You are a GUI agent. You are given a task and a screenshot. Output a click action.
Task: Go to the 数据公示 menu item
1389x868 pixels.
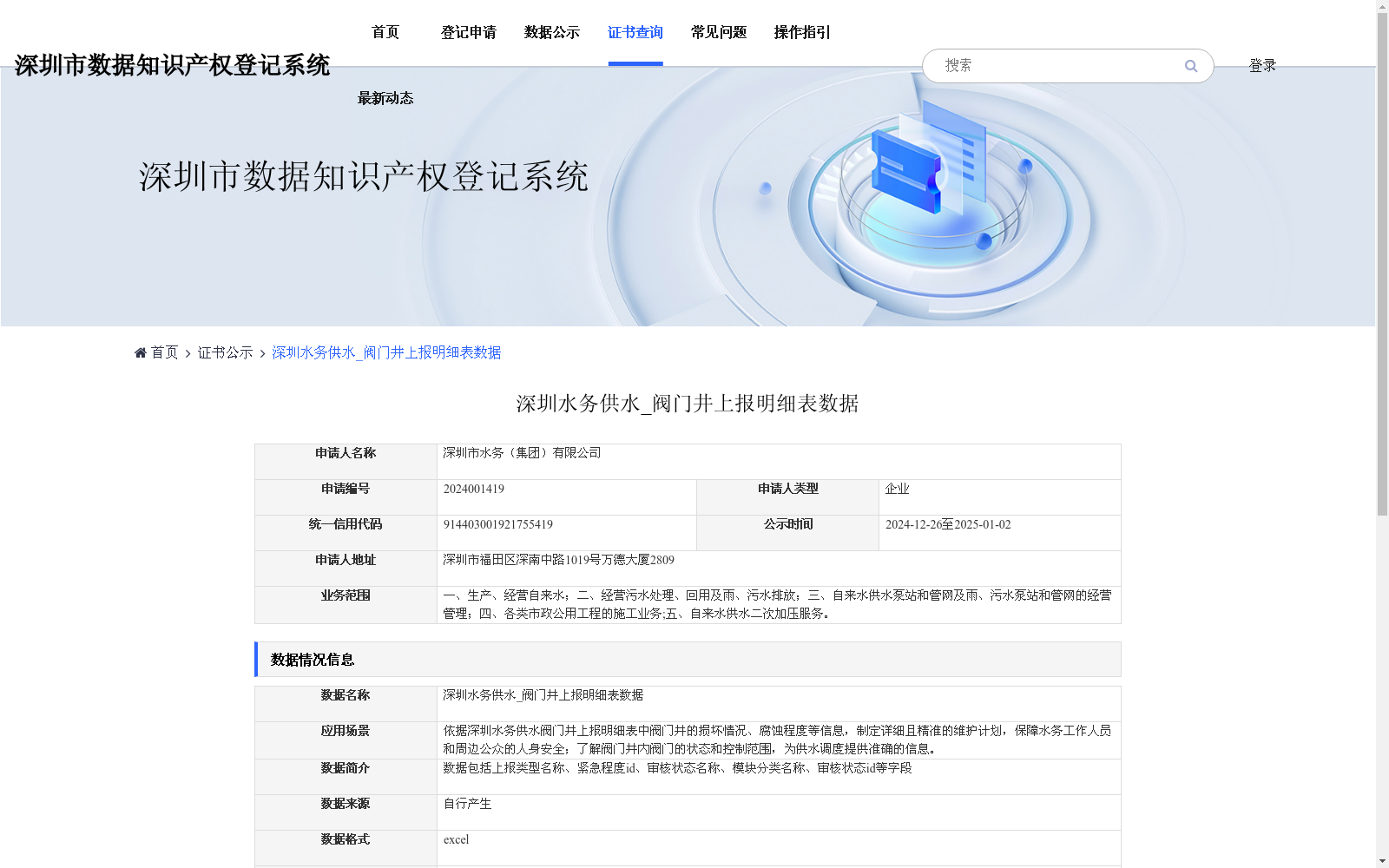point(552,32)
